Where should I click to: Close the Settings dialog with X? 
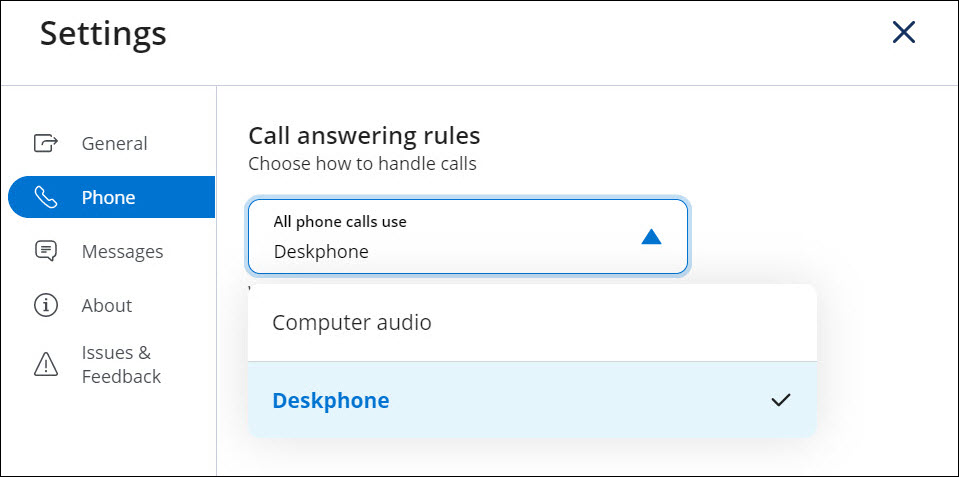[x=903, y=33]
